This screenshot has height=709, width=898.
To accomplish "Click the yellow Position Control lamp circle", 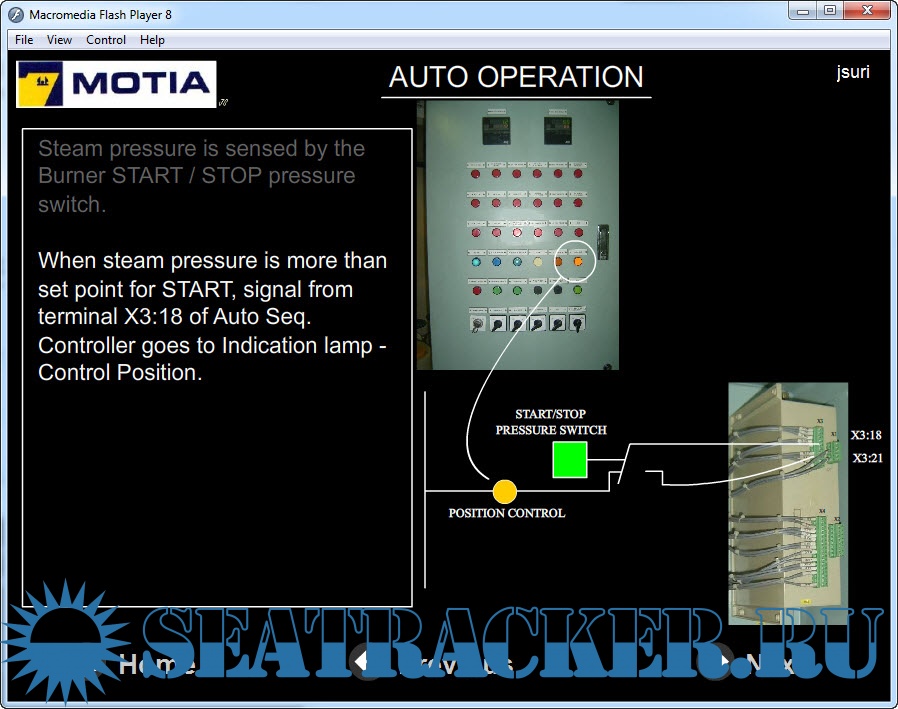I will click(505, 491).
